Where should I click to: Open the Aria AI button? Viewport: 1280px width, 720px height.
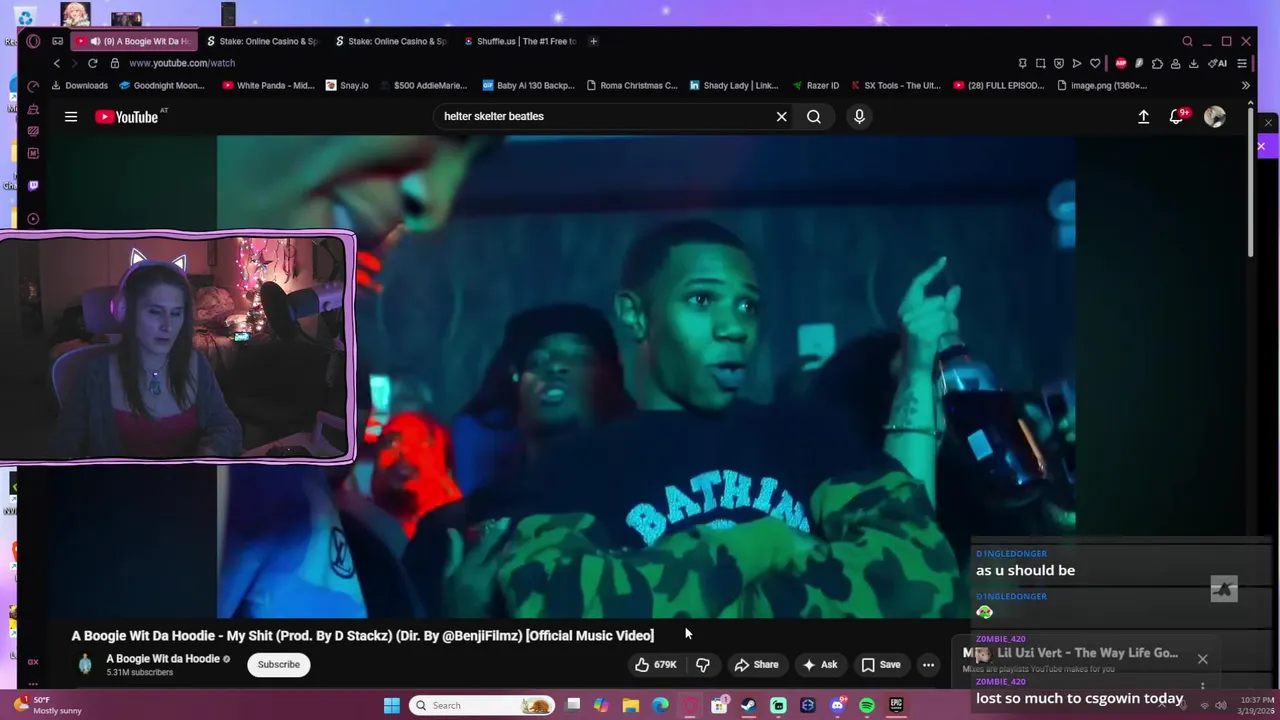coord(1217,63)
